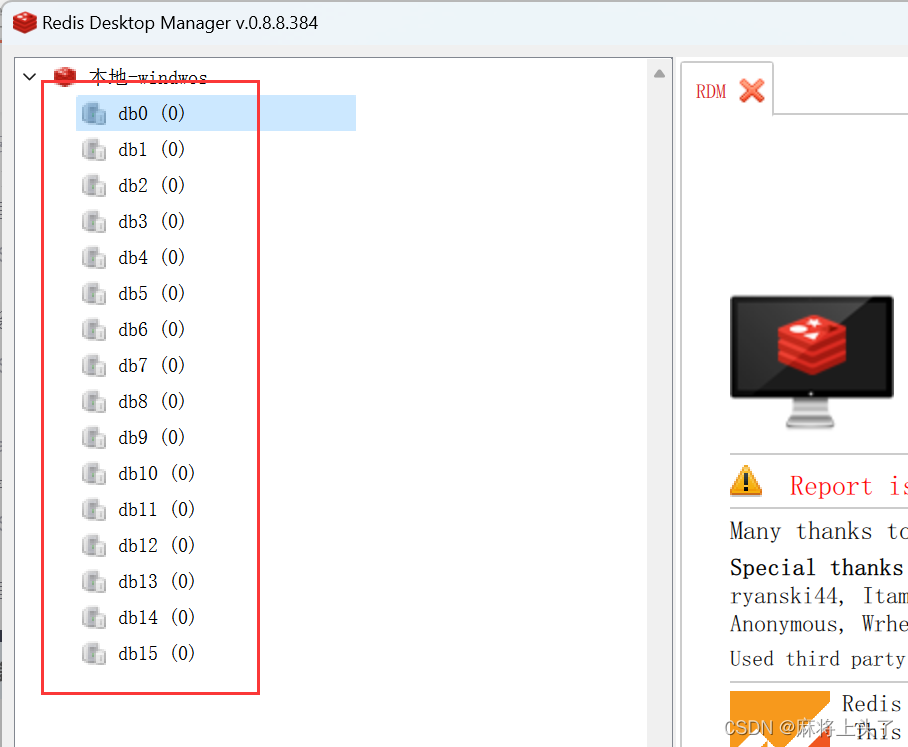908x747 pixels.
Task: Click the db12 database icon
Action: click(94, 545)
